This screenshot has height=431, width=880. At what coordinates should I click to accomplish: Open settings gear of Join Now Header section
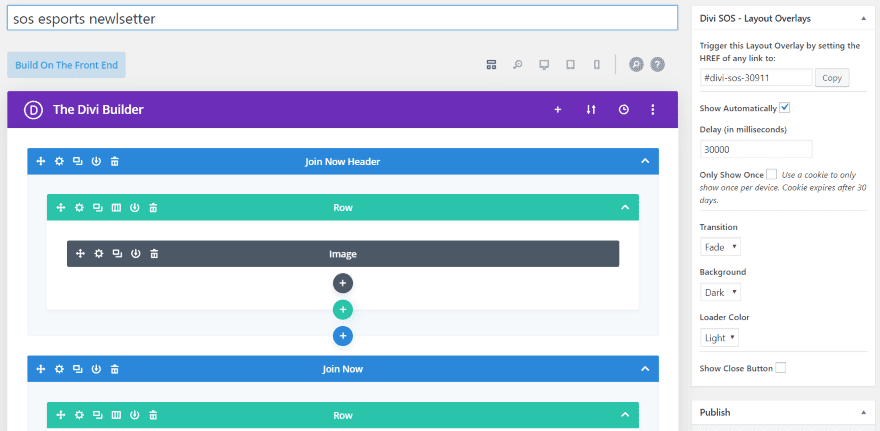(59, 162)
